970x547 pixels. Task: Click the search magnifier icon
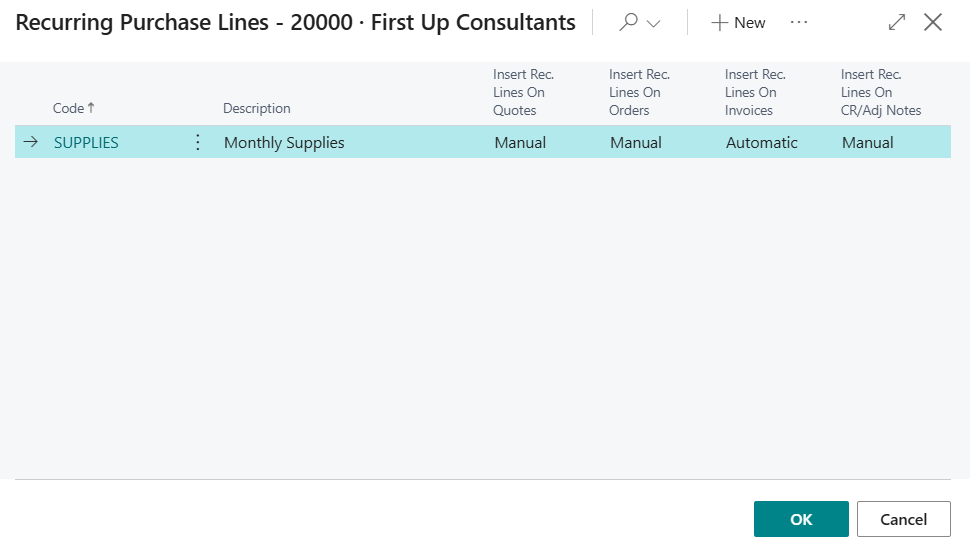coord(628,22)
